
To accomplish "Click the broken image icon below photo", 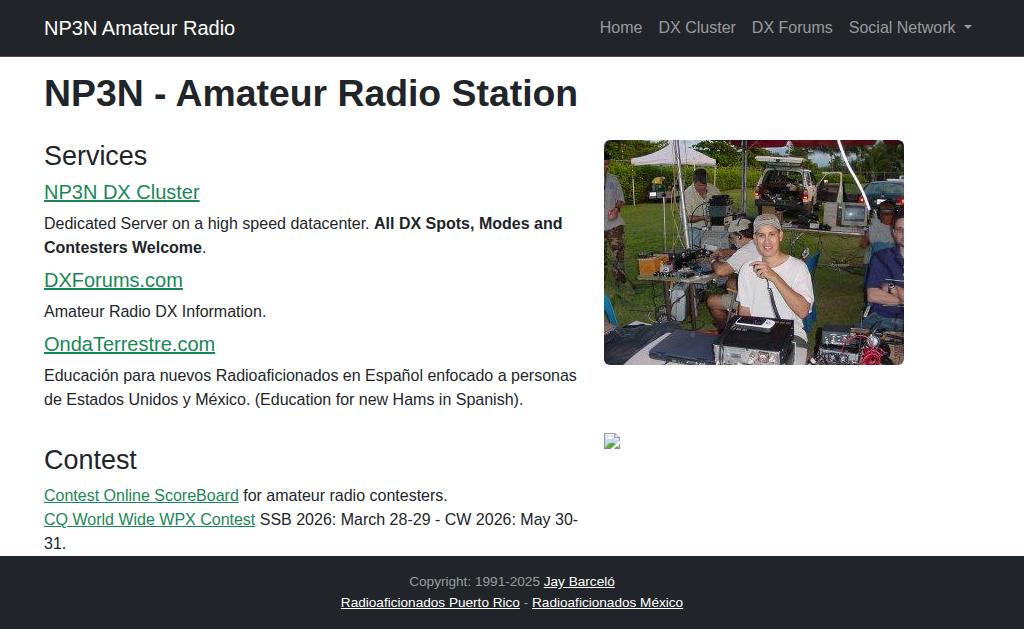I will (x=612, y=441).
